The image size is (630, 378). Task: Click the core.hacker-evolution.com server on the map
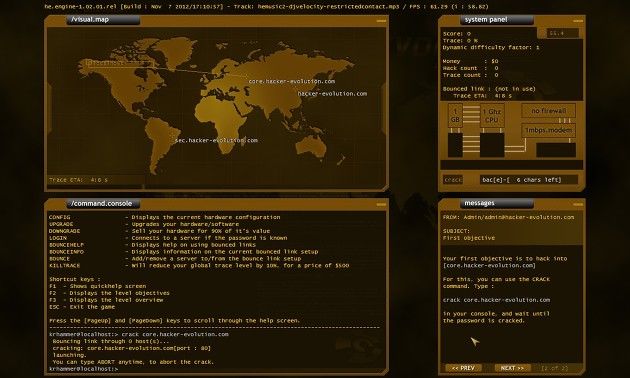292,81
